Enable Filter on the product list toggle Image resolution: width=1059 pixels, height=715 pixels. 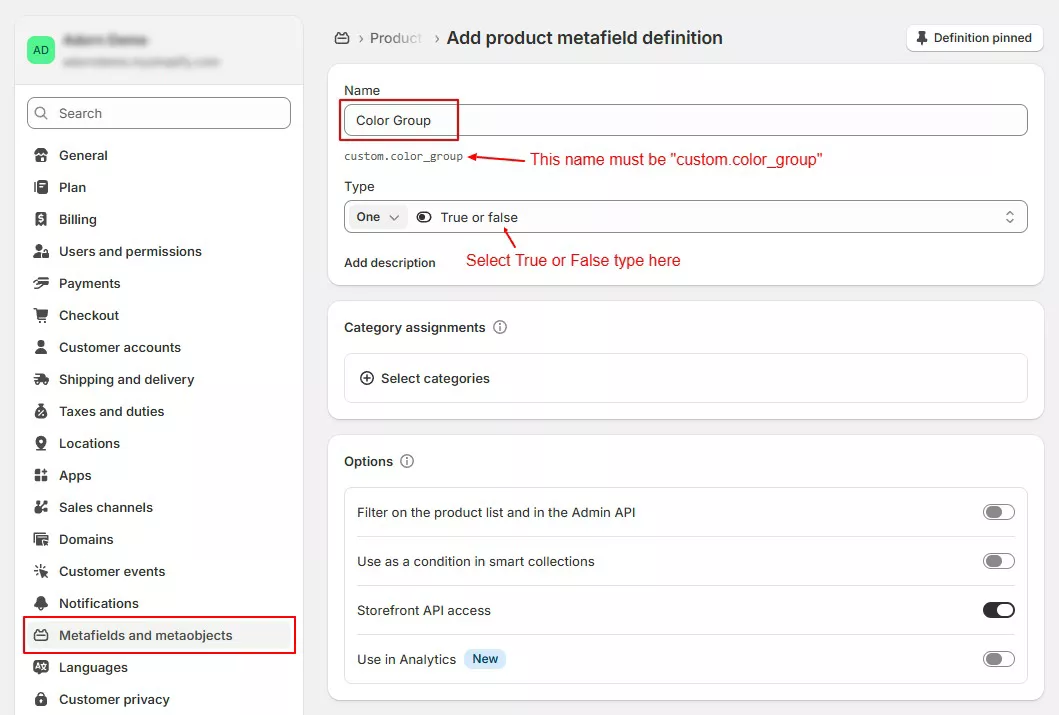[998, 513]
